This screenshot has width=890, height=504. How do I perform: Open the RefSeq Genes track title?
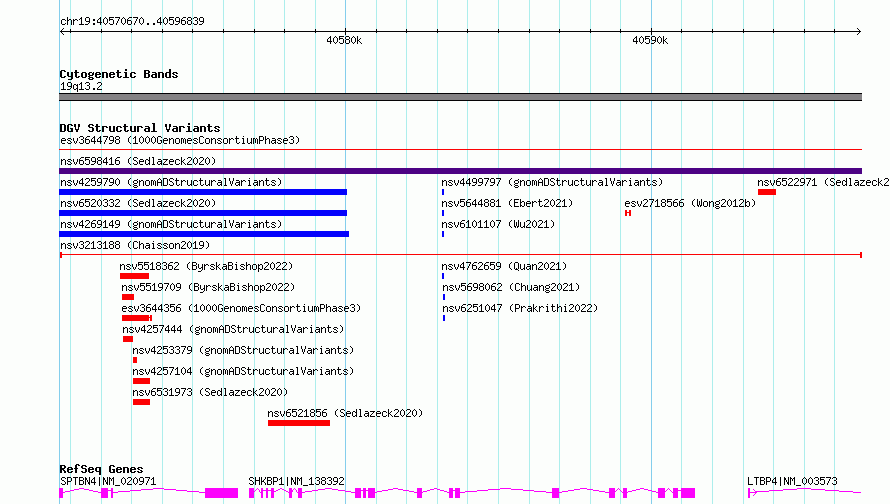click(101, 469)
